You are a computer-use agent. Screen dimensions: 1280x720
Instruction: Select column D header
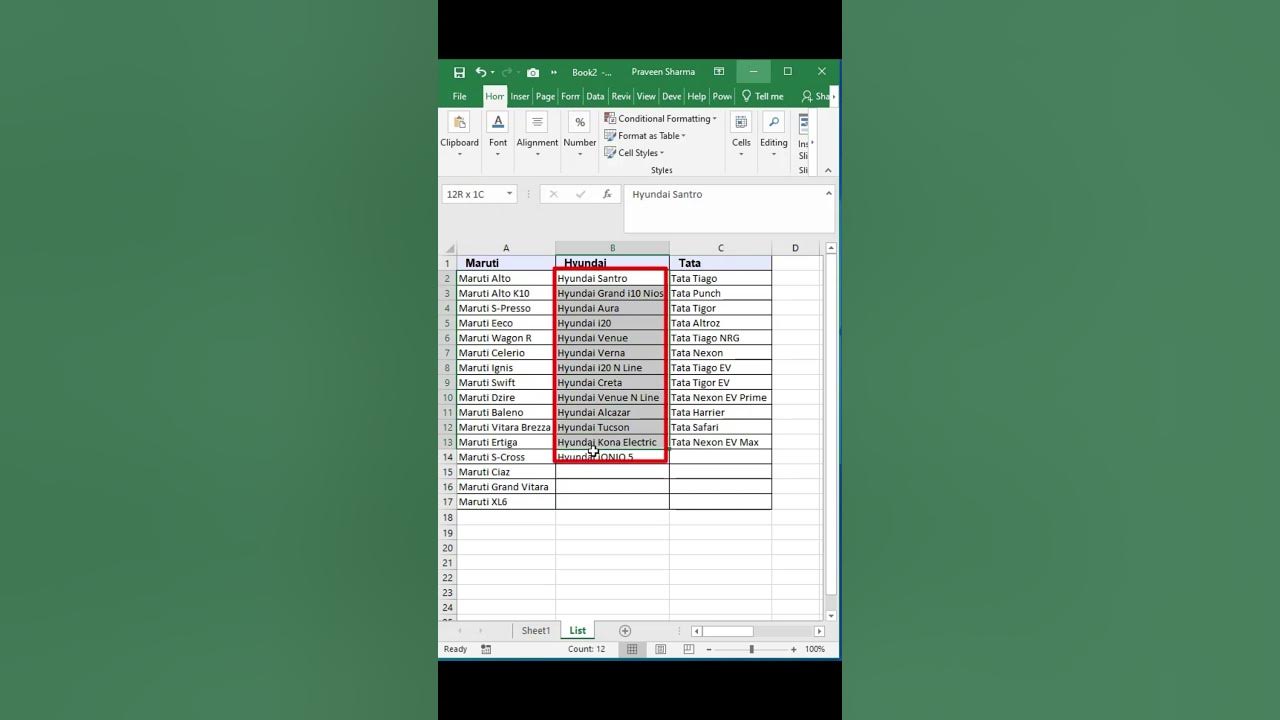[795, 248]
